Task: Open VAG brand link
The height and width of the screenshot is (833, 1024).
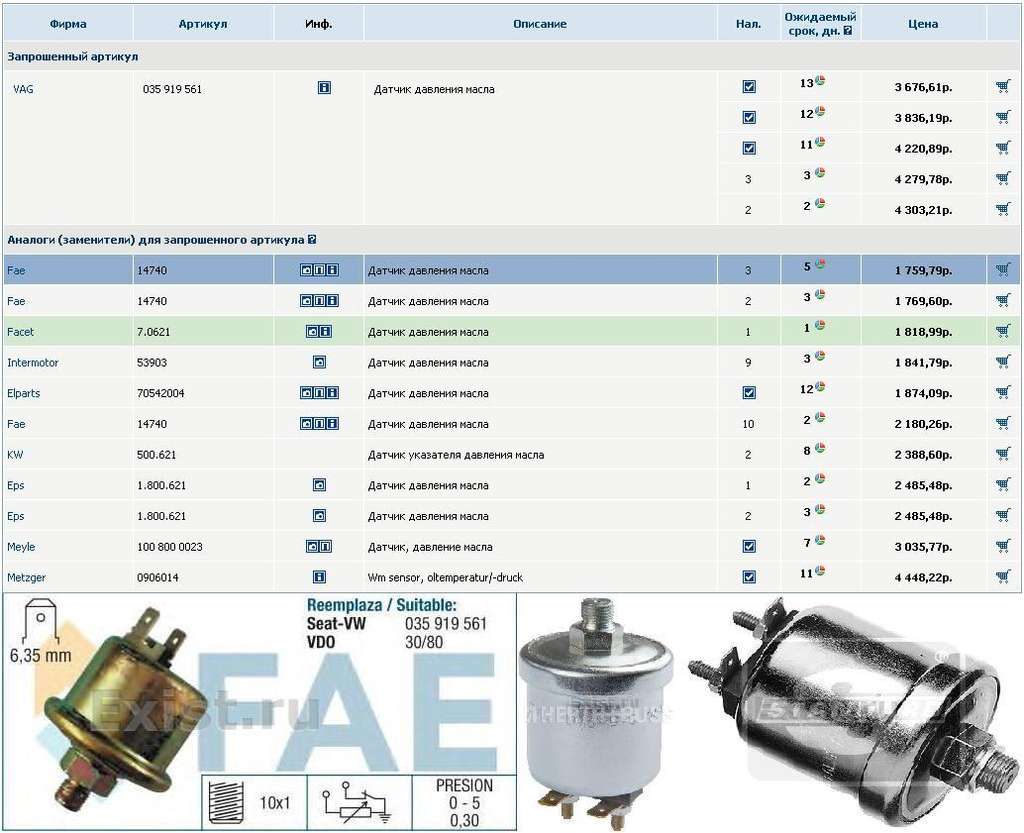Action: [x=23, y=89]
